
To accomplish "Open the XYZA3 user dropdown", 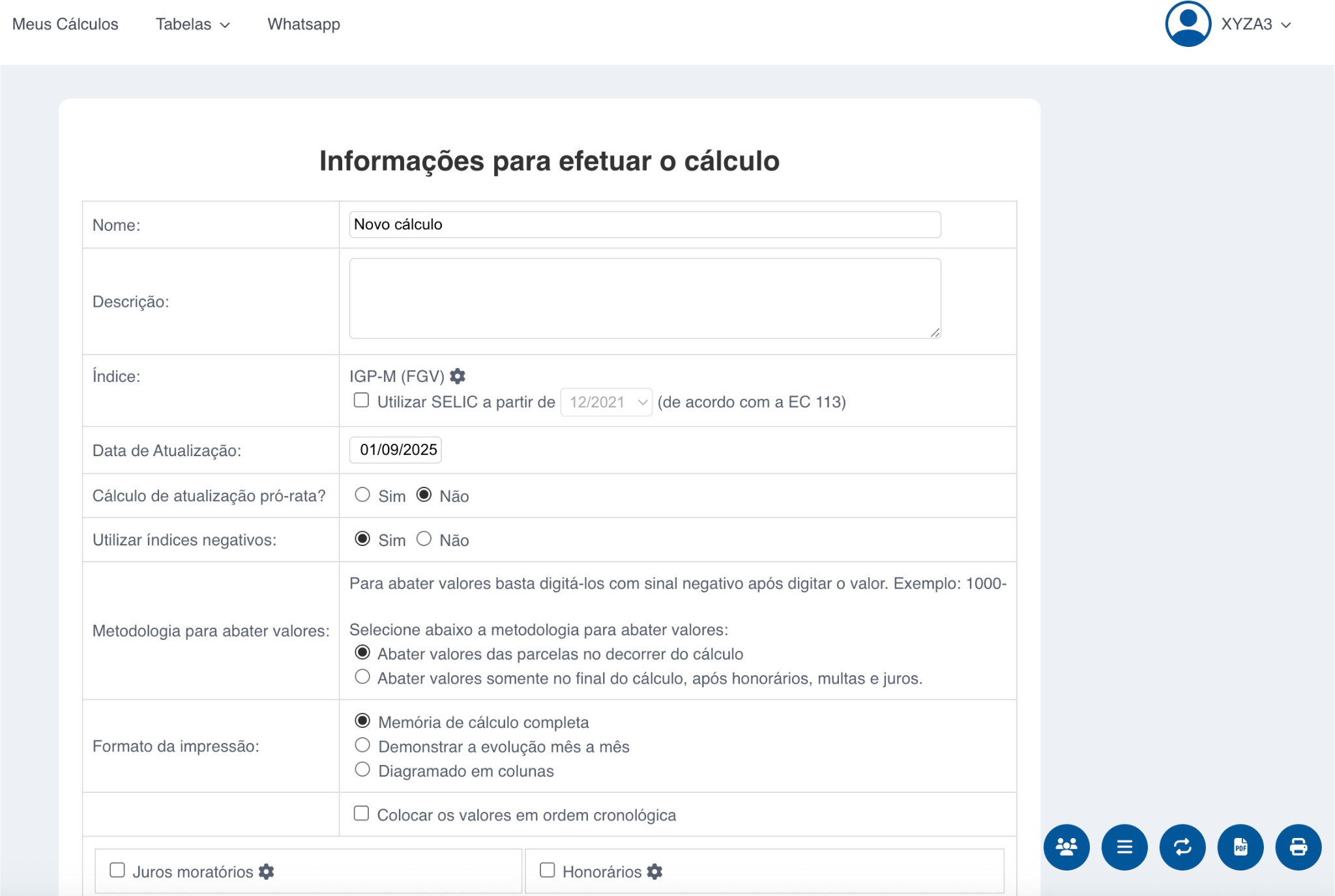I will point(1255,24).
